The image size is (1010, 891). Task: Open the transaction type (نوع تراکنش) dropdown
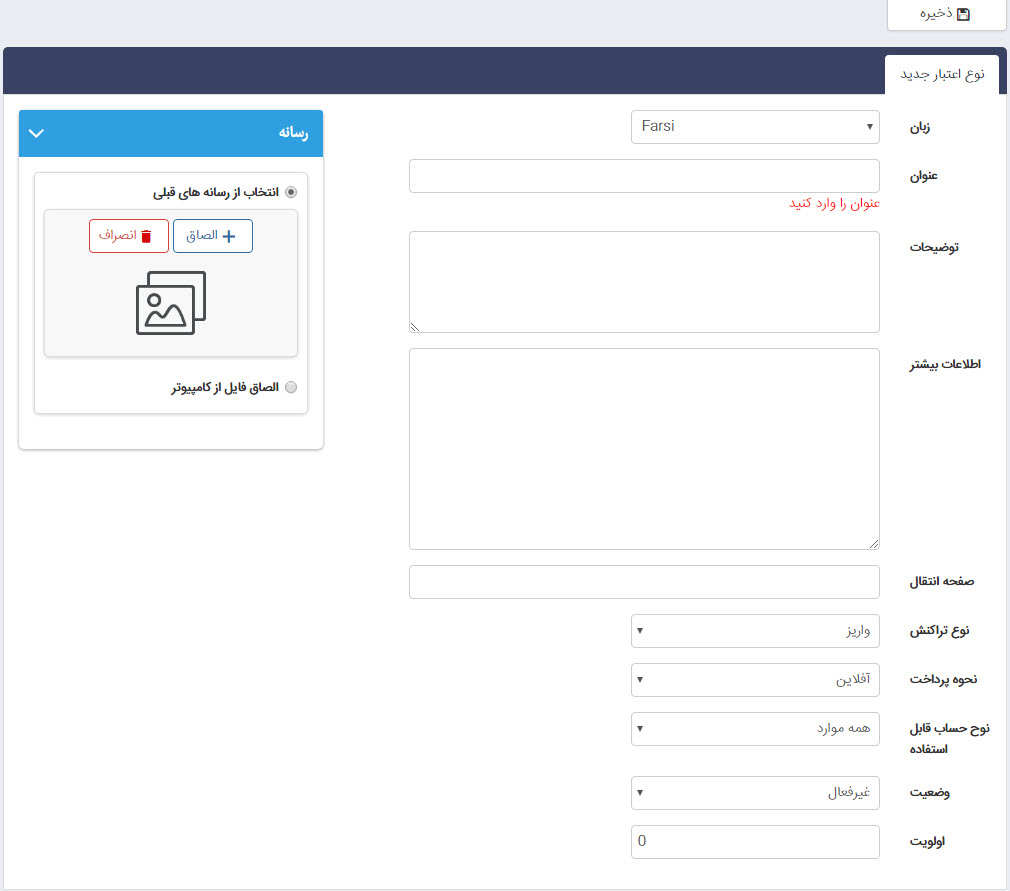coord(755,631)
